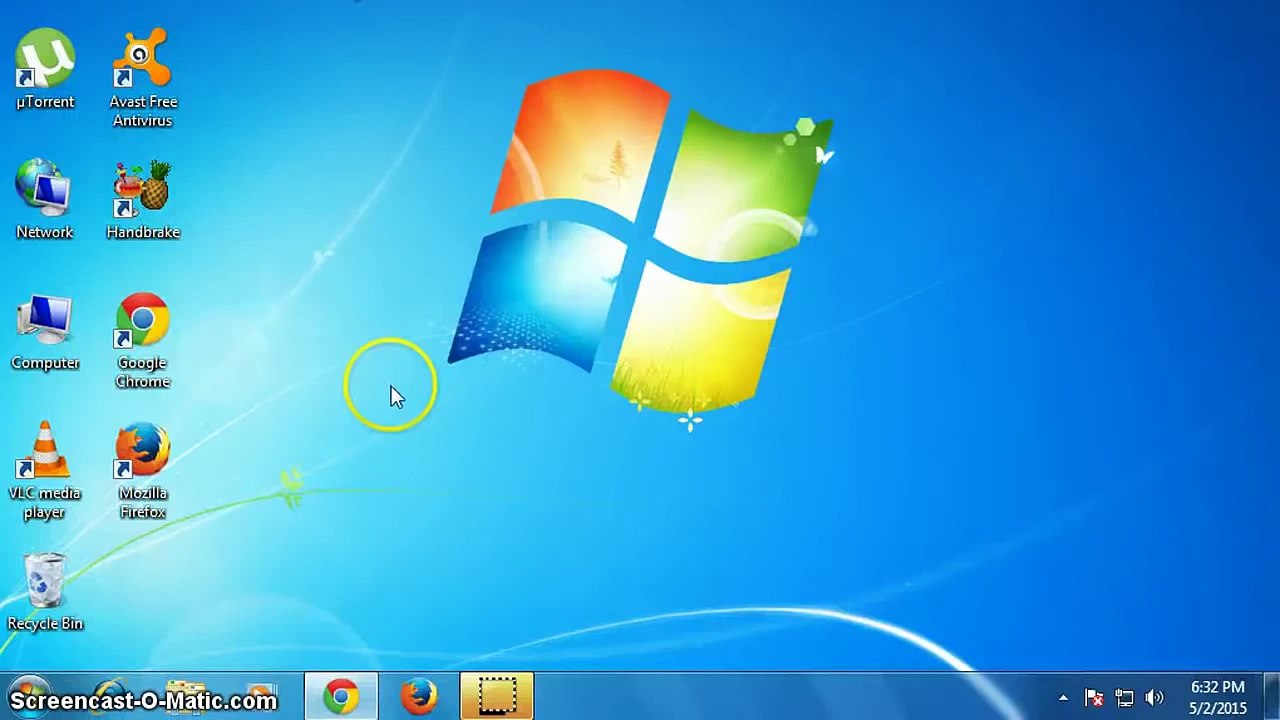Open the Start menu orb

click(29, 696)
